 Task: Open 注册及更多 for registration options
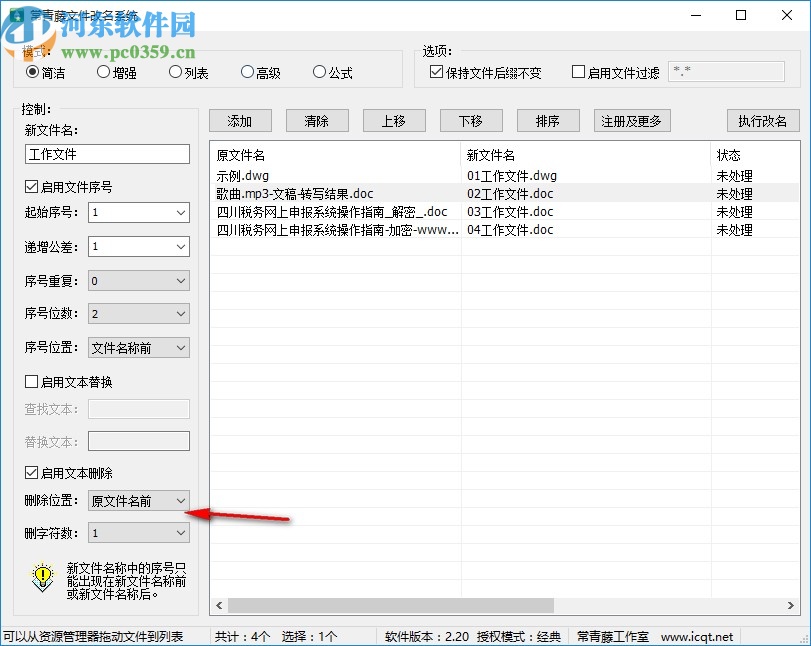click(633, 120)
